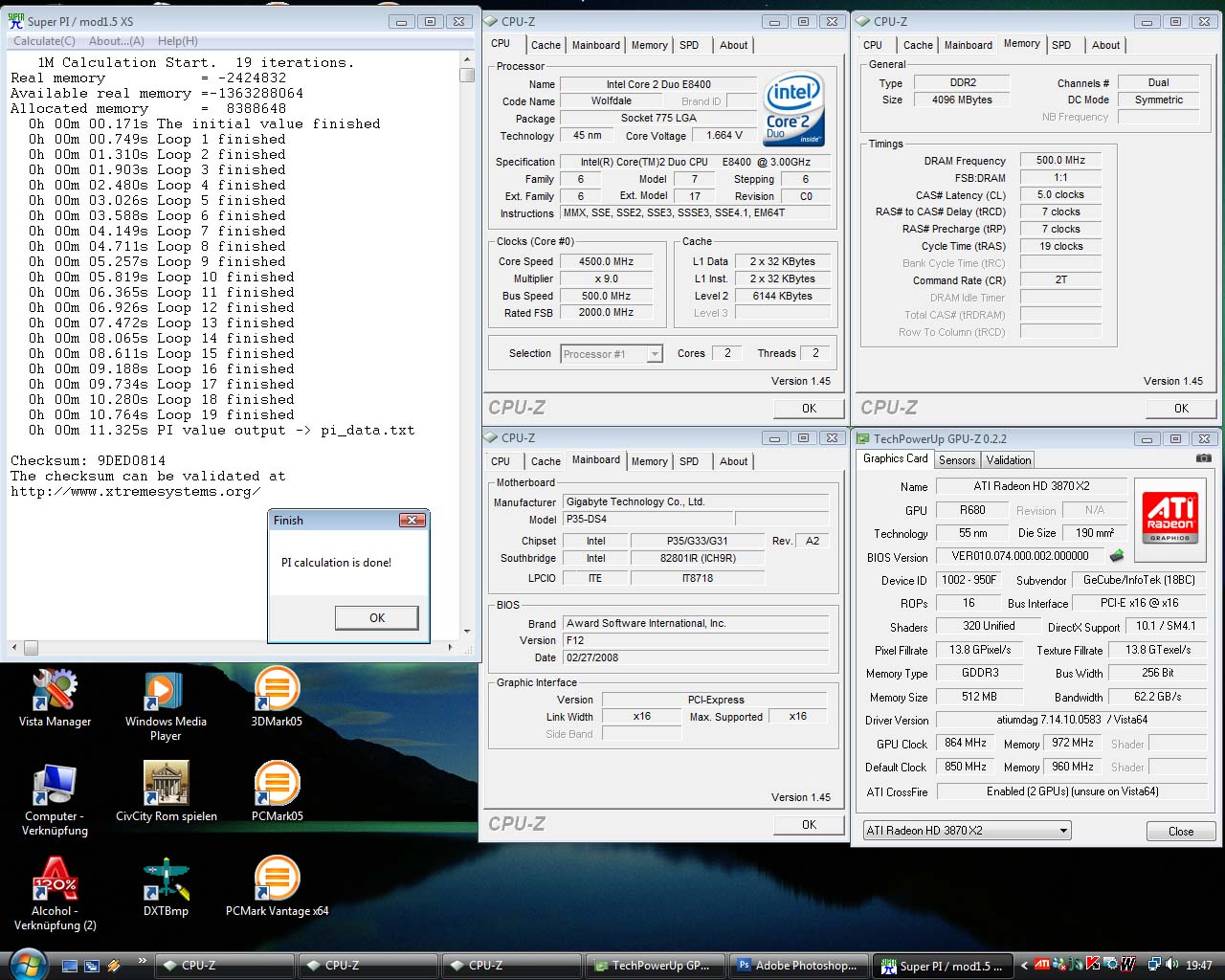Click the third quick launch icon
1225x980 pixels.
(x=114, y=966)
